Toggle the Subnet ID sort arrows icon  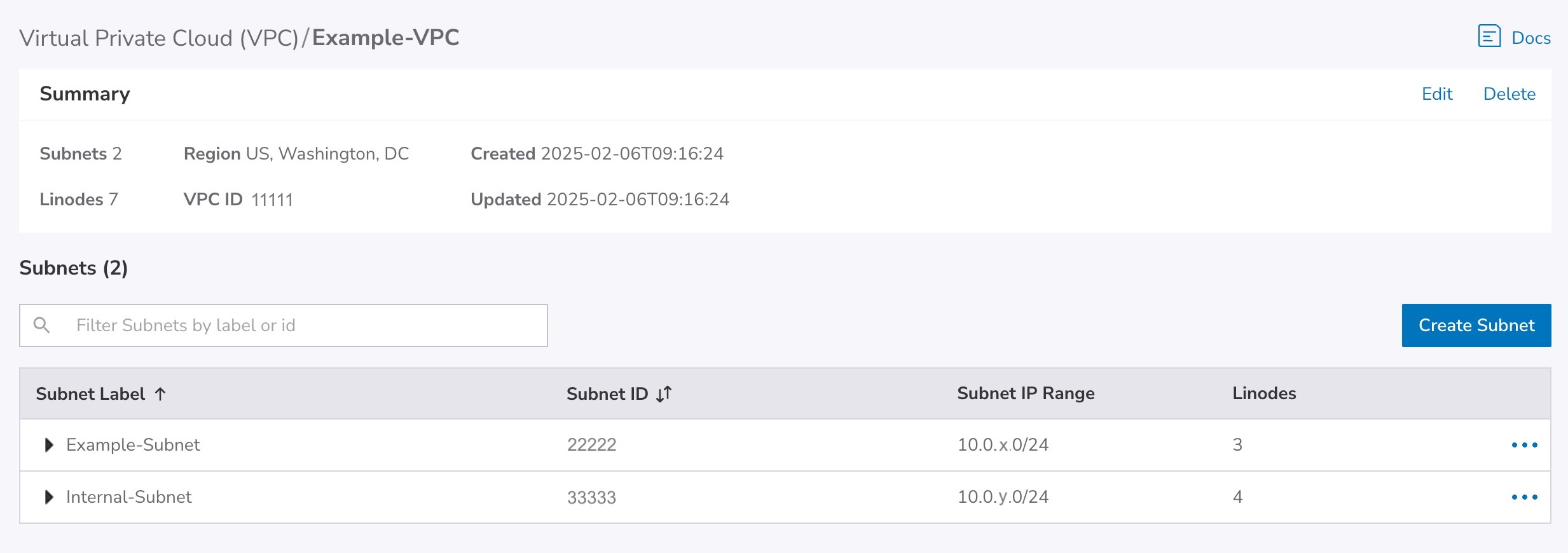coord(664,394)
